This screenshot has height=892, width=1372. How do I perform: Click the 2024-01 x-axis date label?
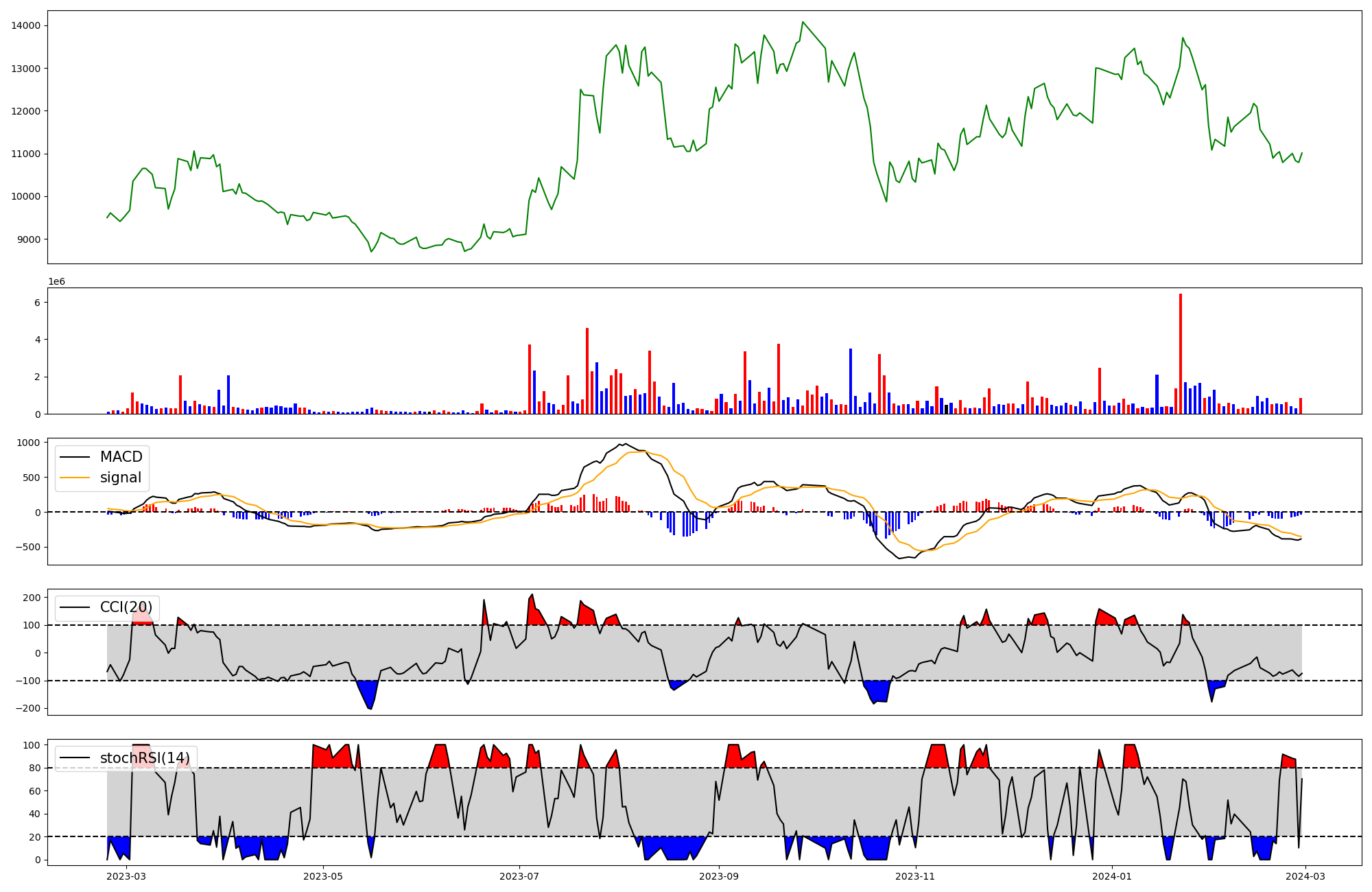tap(1111, 876)
